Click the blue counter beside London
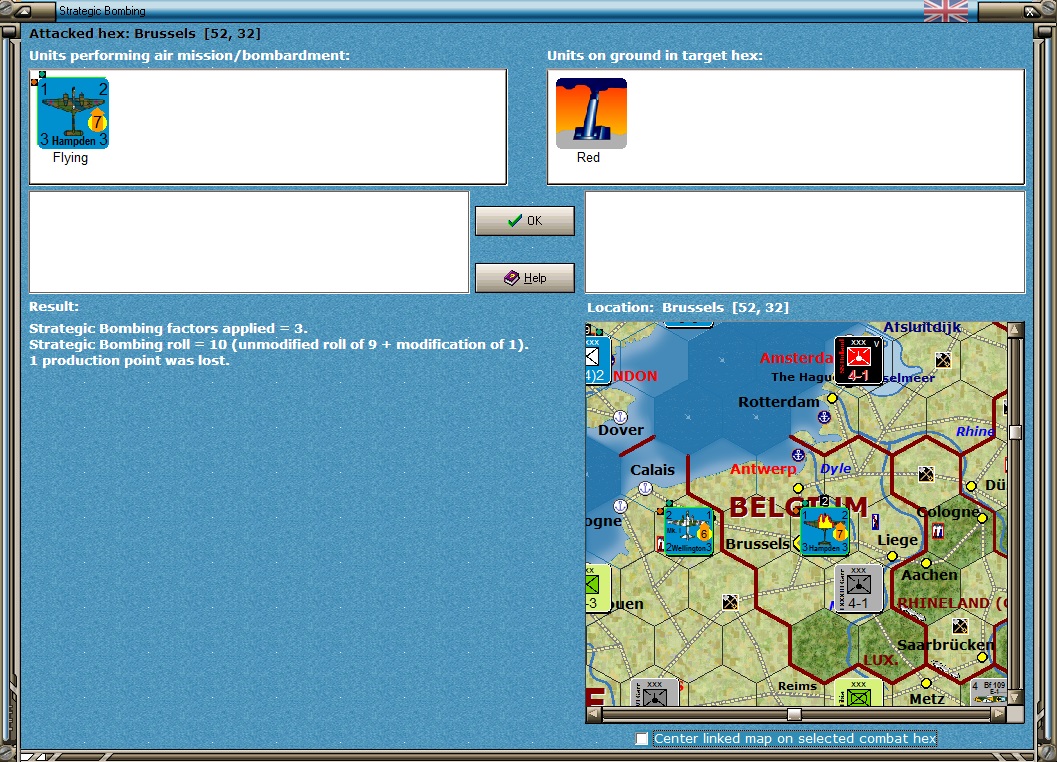Viewport: 1057px width, 762px height. [x=598, y=360]
